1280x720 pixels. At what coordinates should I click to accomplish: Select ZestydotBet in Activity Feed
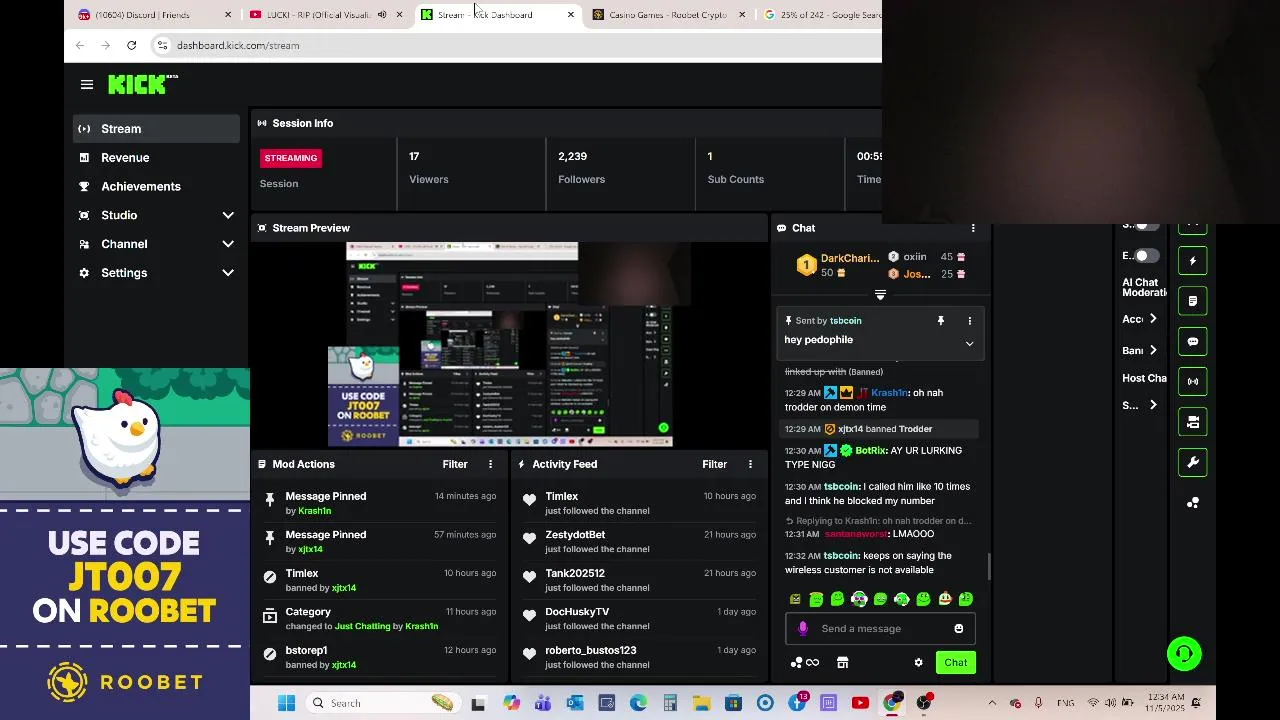[638, 542]
